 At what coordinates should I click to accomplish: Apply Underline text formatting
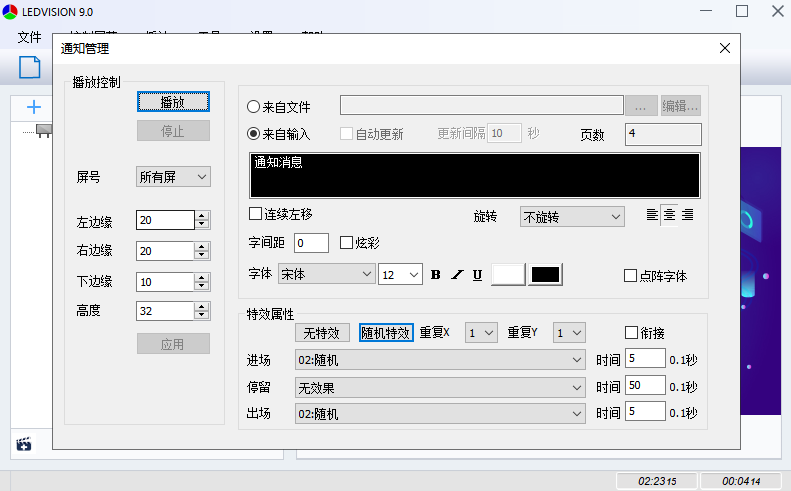478,275
